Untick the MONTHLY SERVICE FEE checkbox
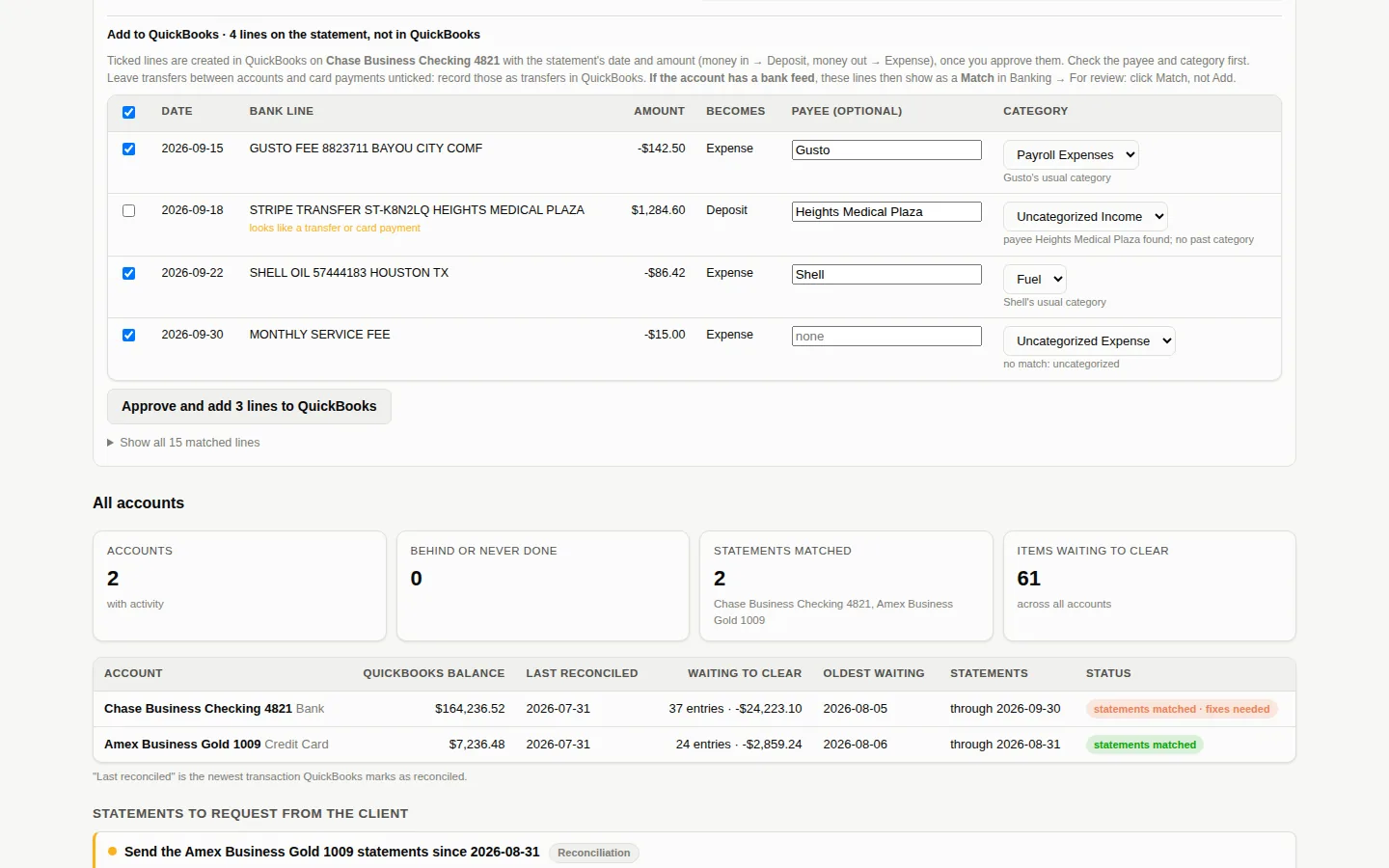The height and width of the screenshot is (868, 1389). (x=128, y=336)
